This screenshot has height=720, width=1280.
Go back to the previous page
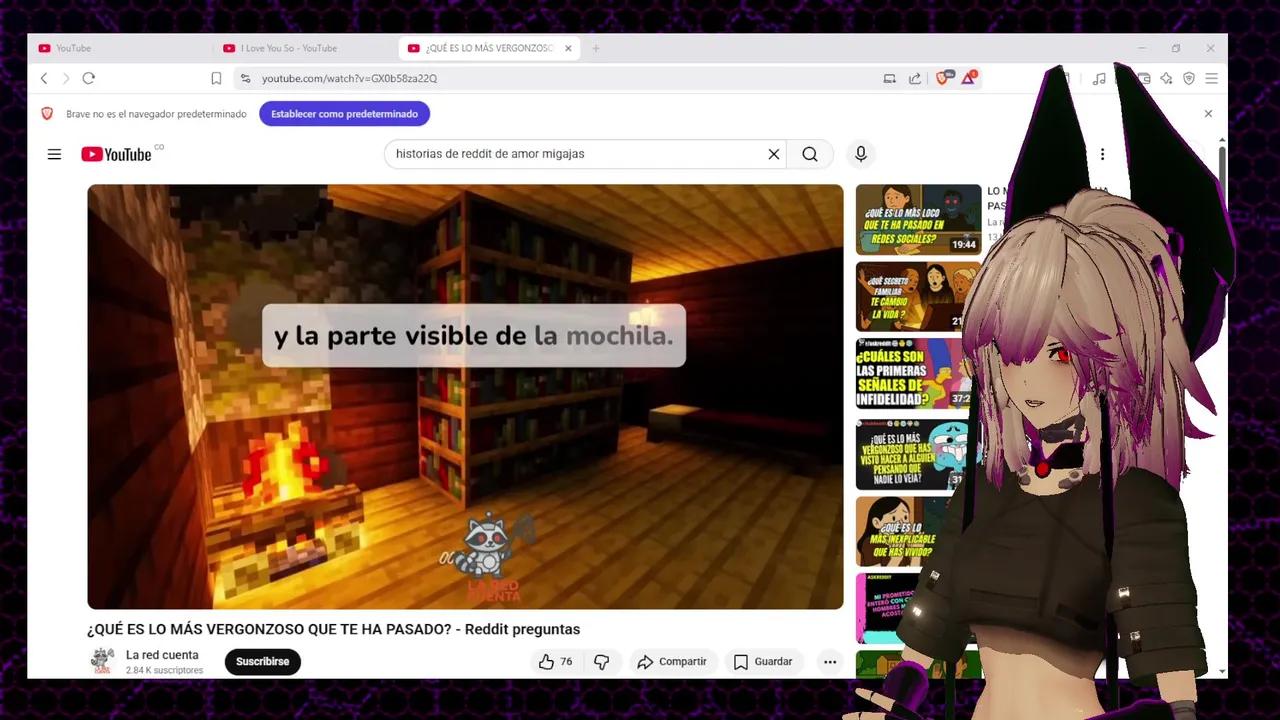click(x=44, y=78)
